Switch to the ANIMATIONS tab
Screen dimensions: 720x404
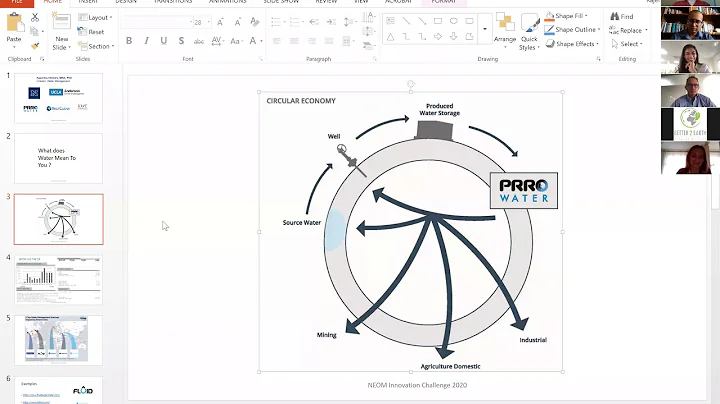click(x=228, y=2)
